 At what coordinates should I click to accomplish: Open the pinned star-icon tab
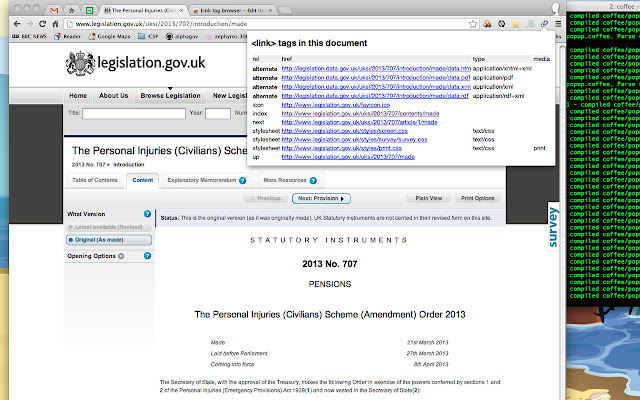point(71,10)
